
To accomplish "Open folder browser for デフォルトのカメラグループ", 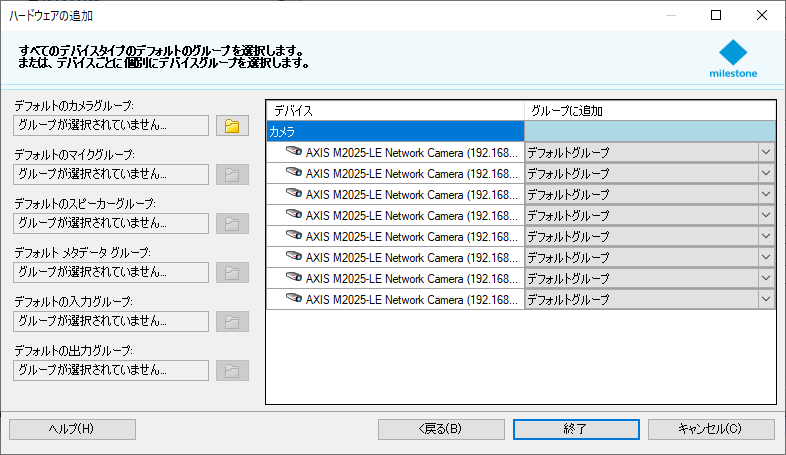I will tap(232, 126).
